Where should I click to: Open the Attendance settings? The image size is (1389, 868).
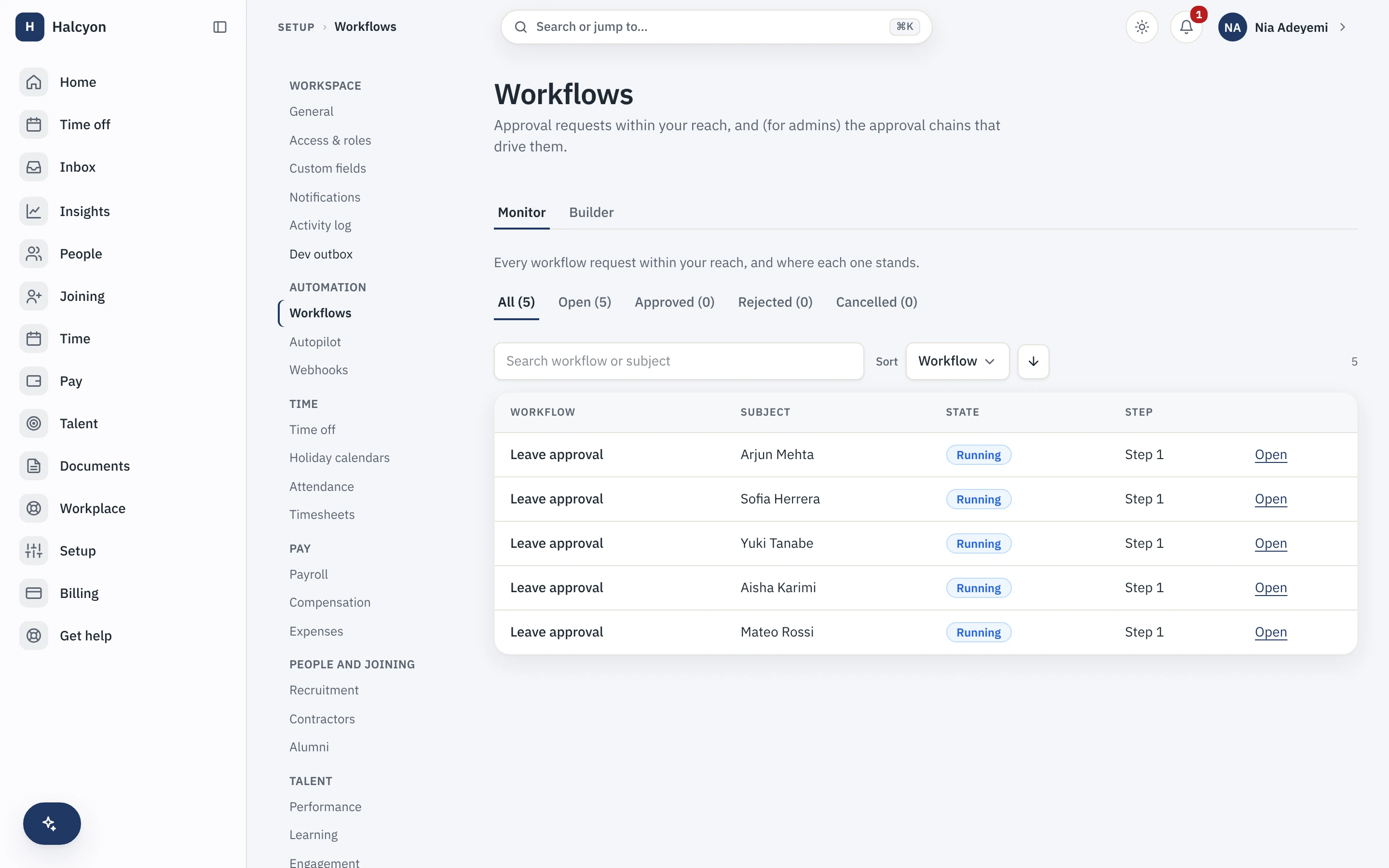(321, 487)
